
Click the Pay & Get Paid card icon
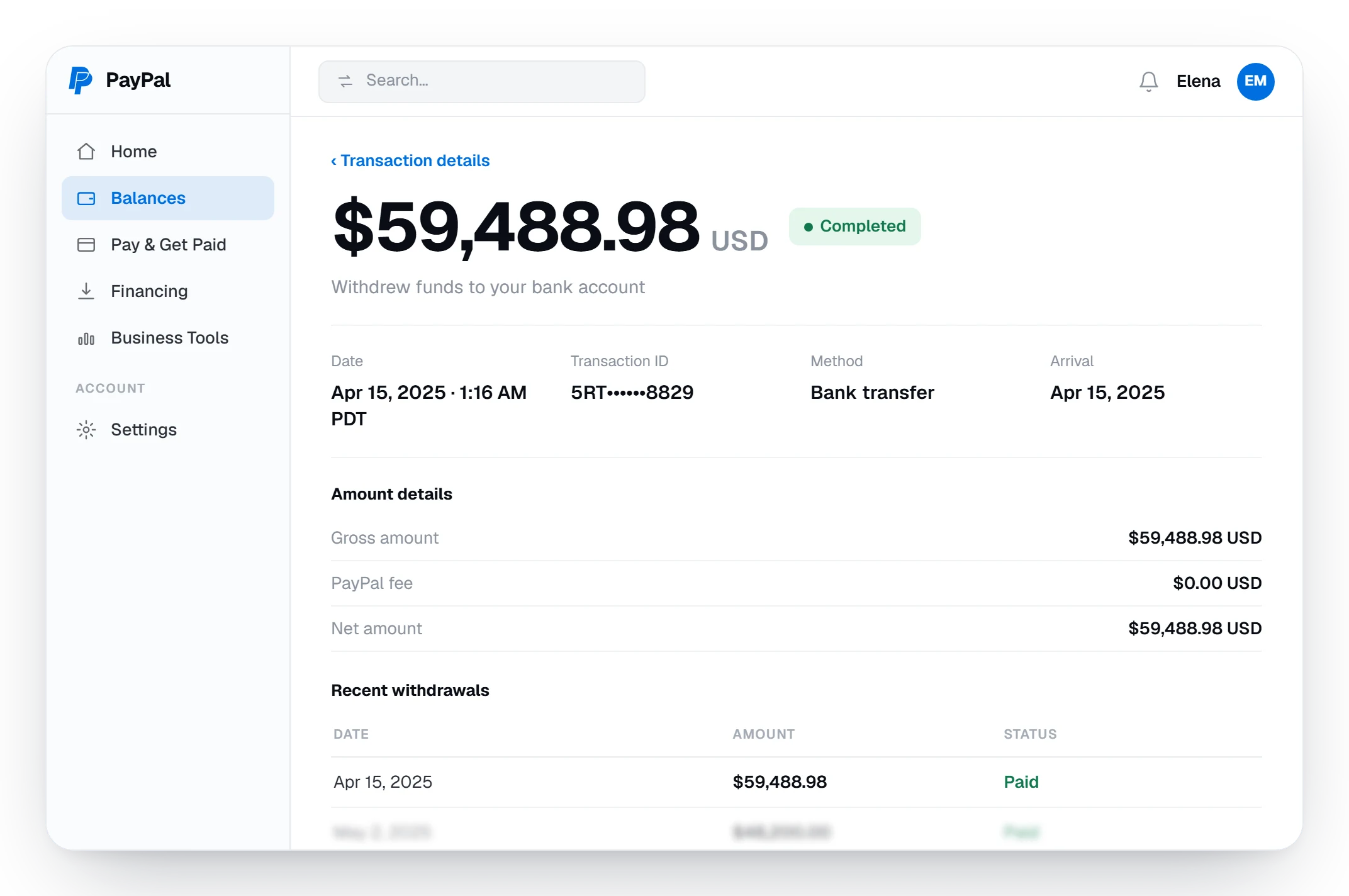(86, 245)
